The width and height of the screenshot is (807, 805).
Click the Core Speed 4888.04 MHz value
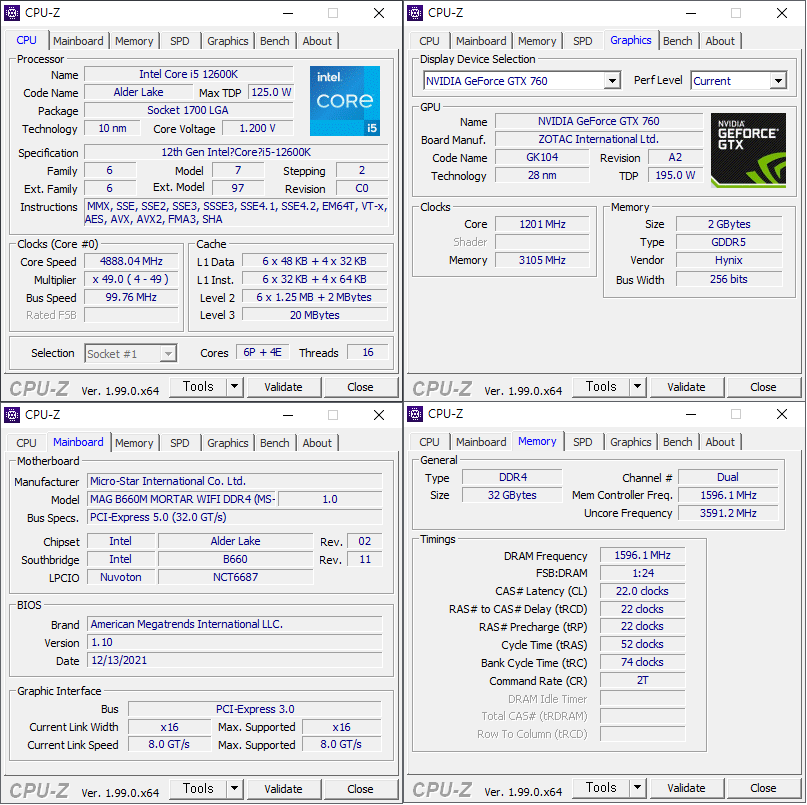click(131, 261)
